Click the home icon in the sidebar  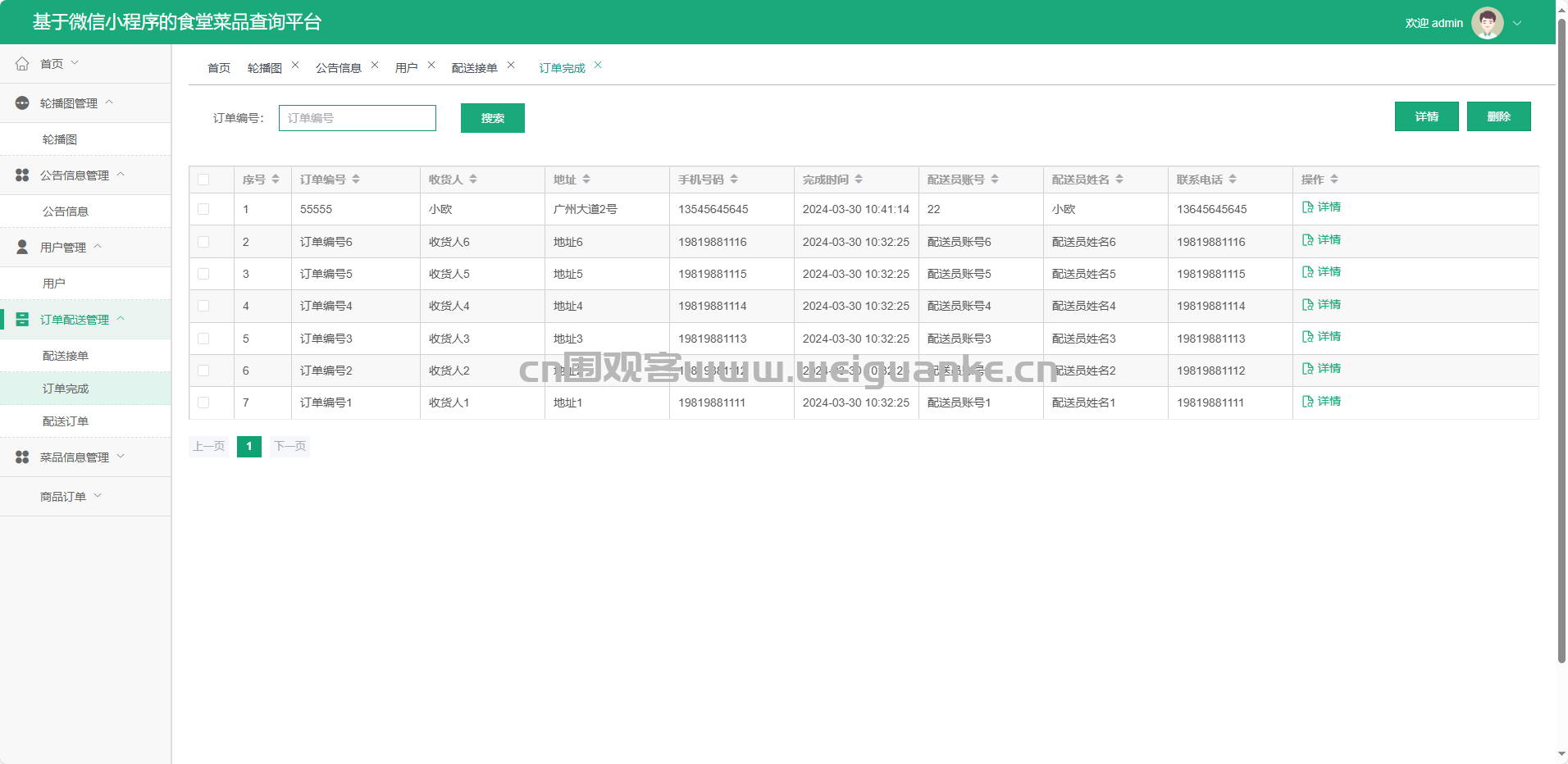click(22, 64)
